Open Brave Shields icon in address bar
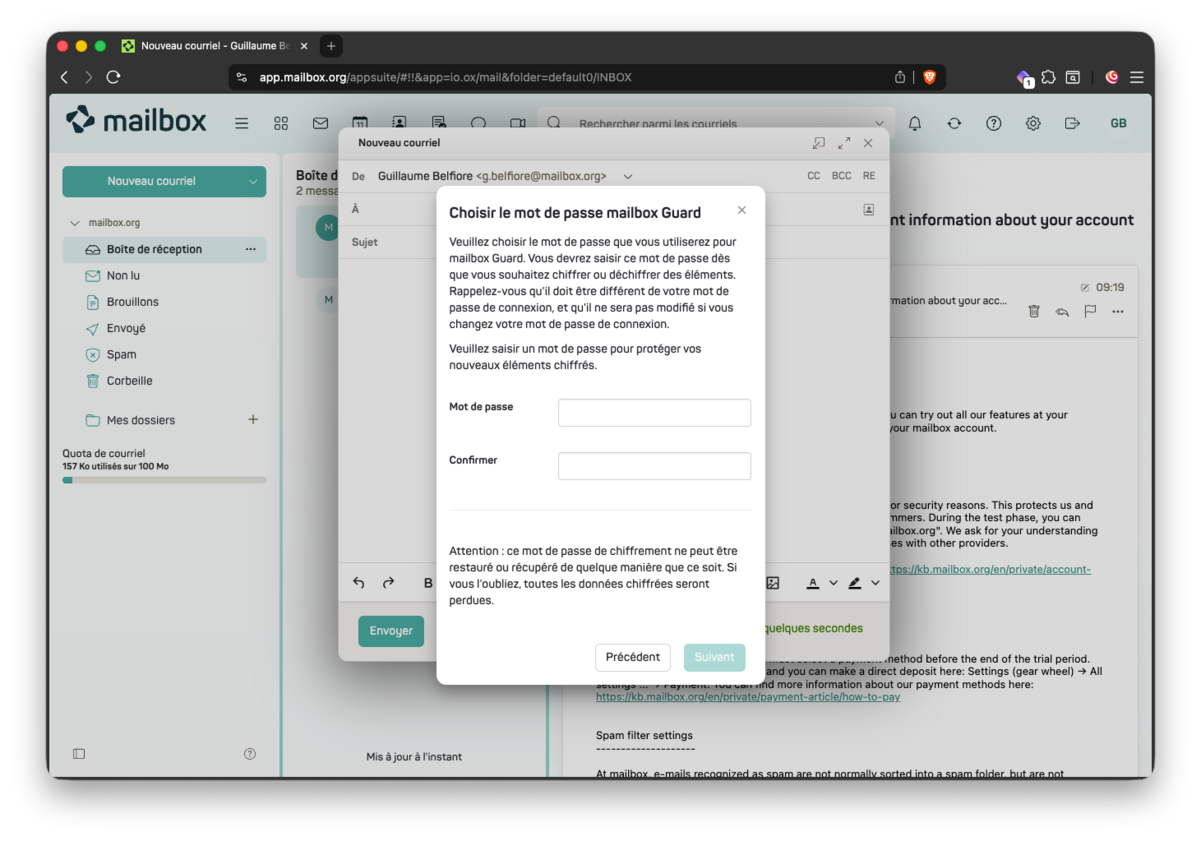This screenshot has width=1200, height=841. coord(929,77)
